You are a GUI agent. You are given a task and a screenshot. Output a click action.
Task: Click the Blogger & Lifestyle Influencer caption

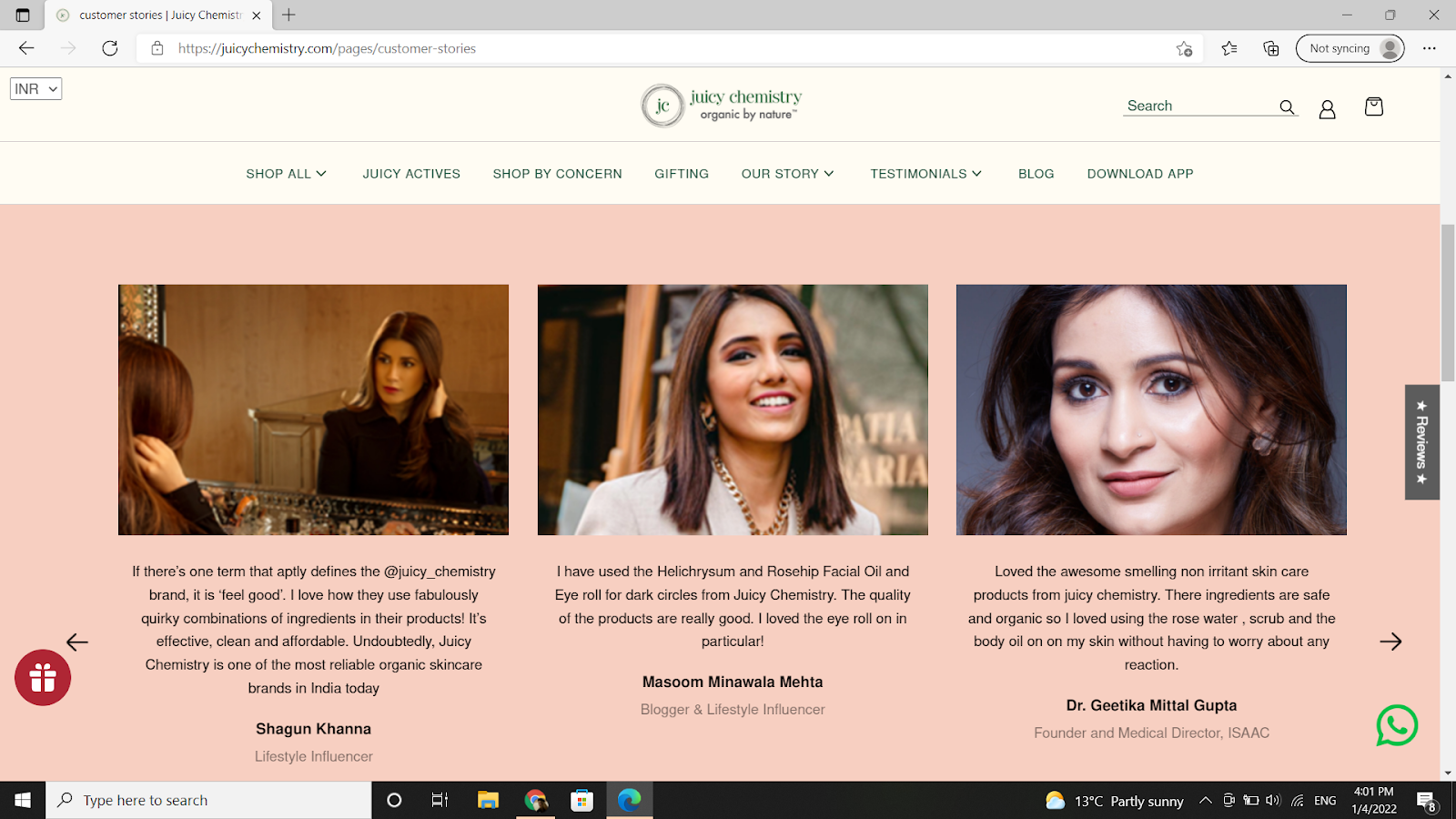[733, 709]
